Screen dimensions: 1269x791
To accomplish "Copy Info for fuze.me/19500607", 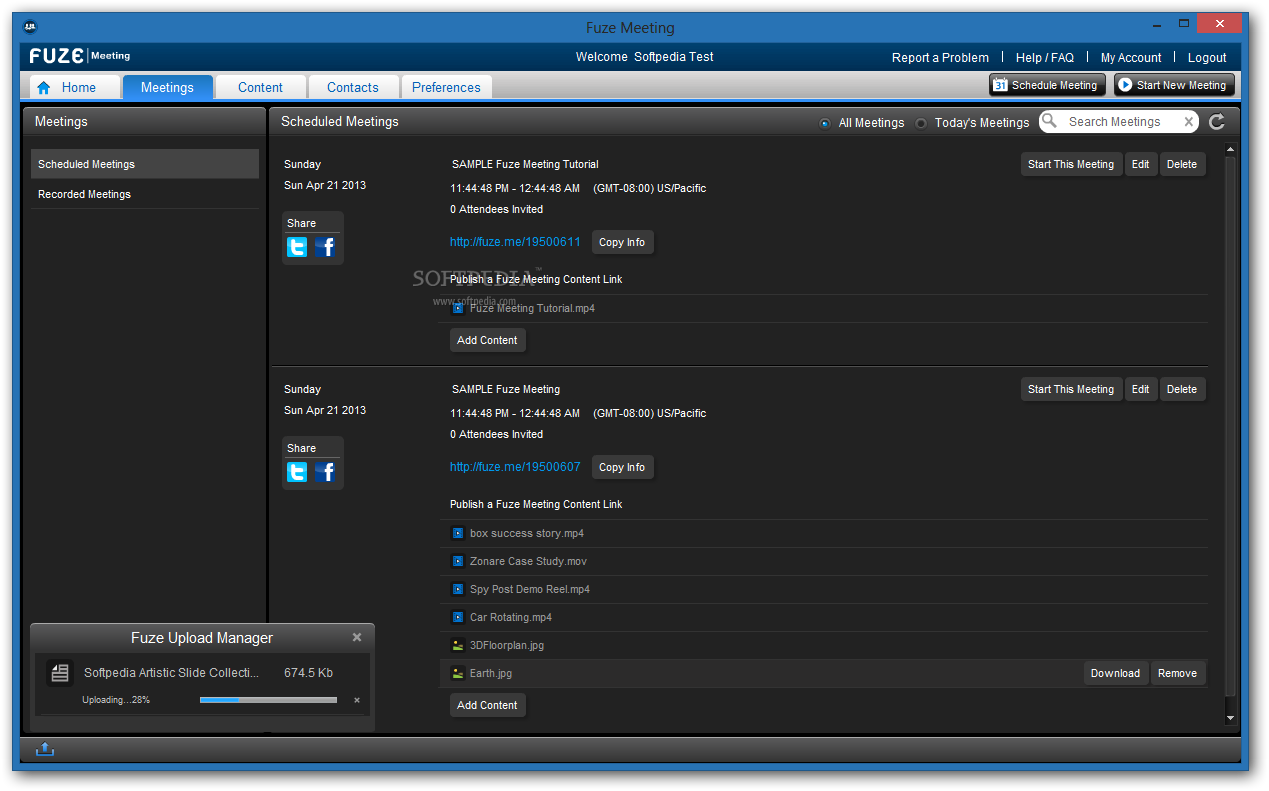I will click(x=622, y=467).
